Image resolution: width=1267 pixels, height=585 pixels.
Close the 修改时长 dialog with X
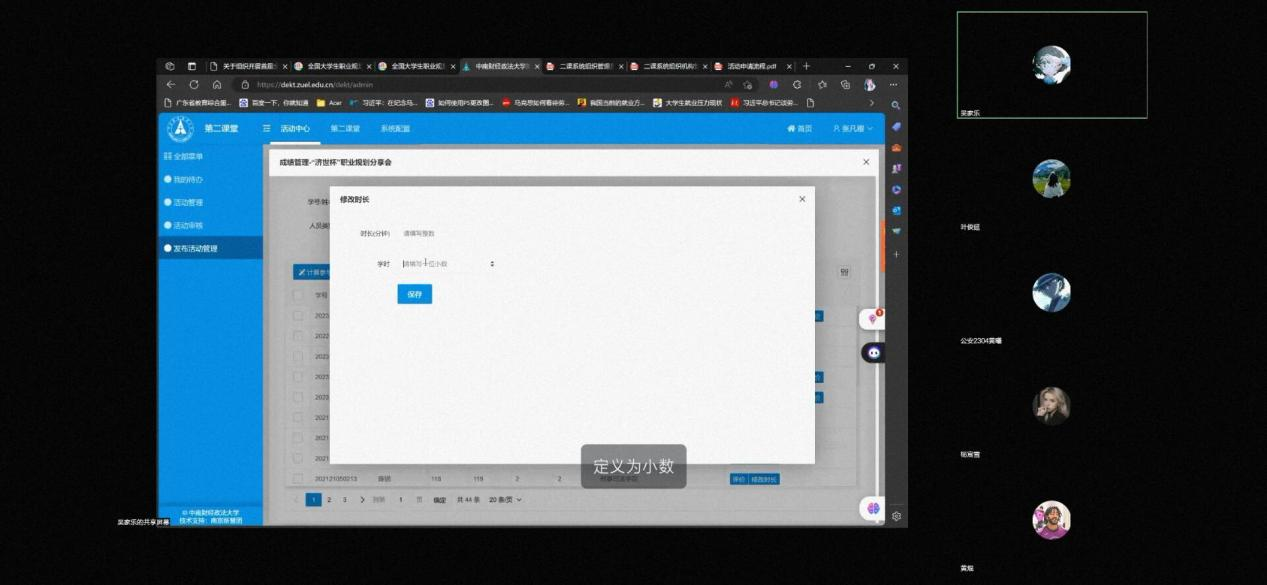[802, 199]
